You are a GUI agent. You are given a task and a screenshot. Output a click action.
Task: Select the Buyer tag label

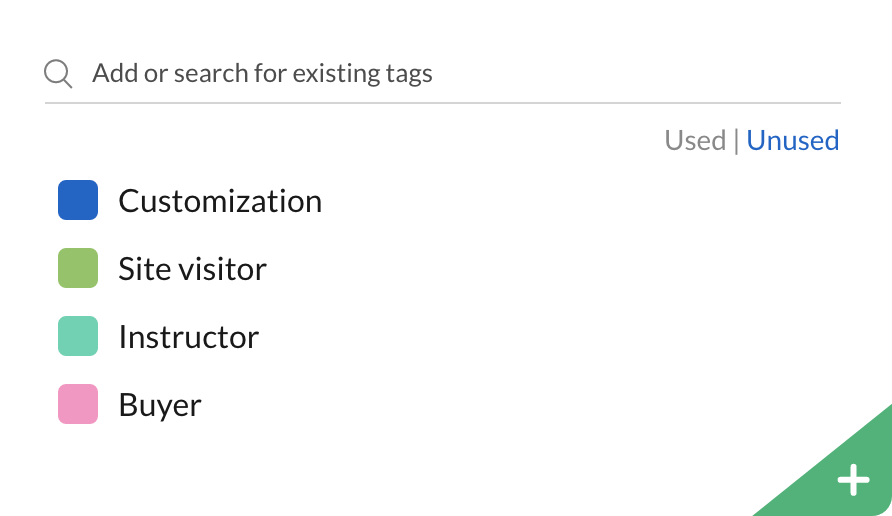160,405
